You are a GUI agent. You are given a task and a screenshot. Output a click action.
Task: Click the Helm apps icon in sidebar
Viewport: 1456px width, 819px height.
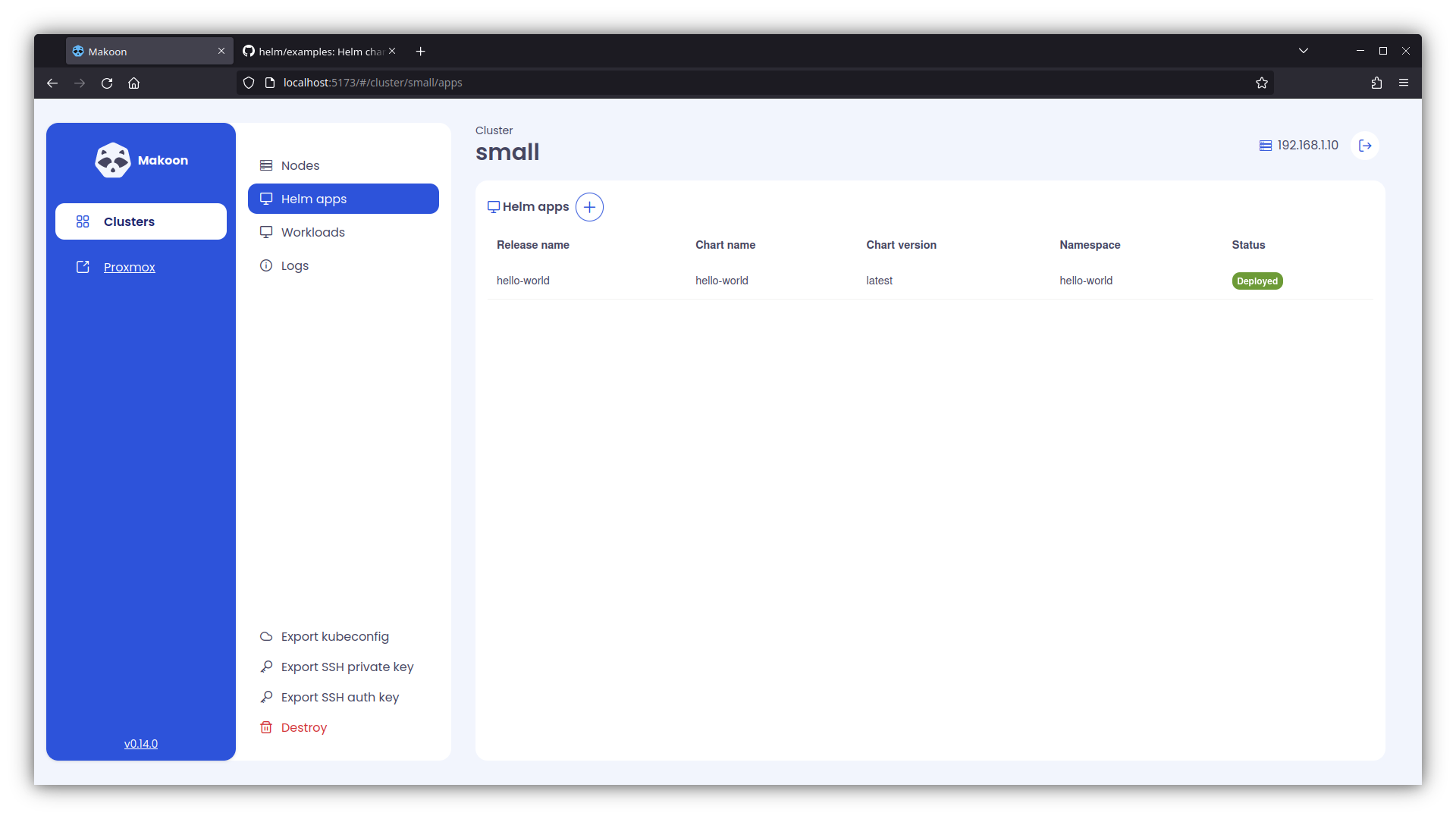point(266,198)
